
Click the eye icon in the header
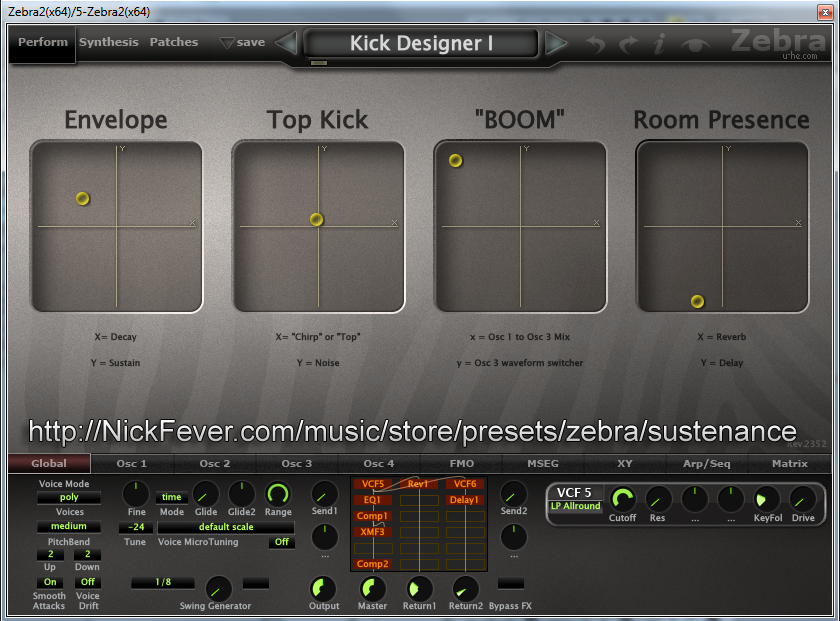point(695,45)
